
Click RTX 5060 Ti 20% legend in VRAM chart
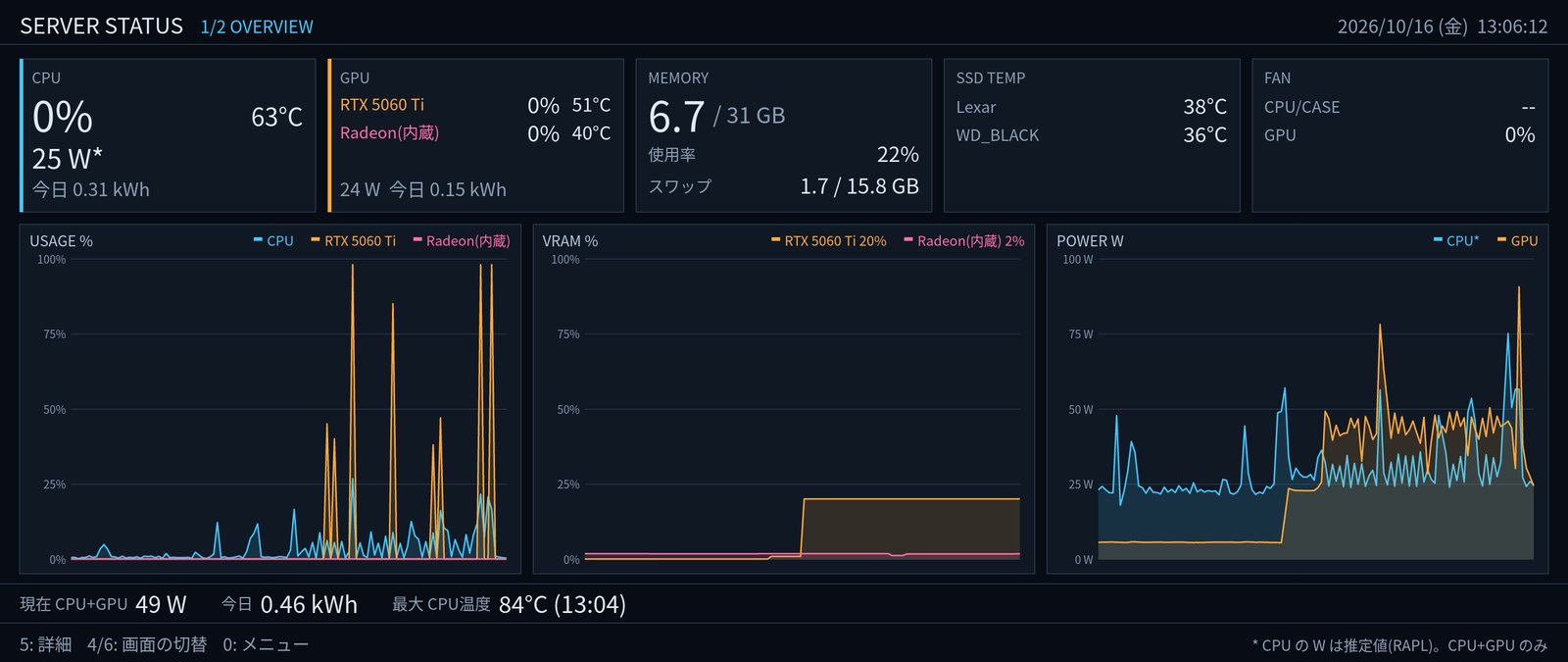point(828,240)
